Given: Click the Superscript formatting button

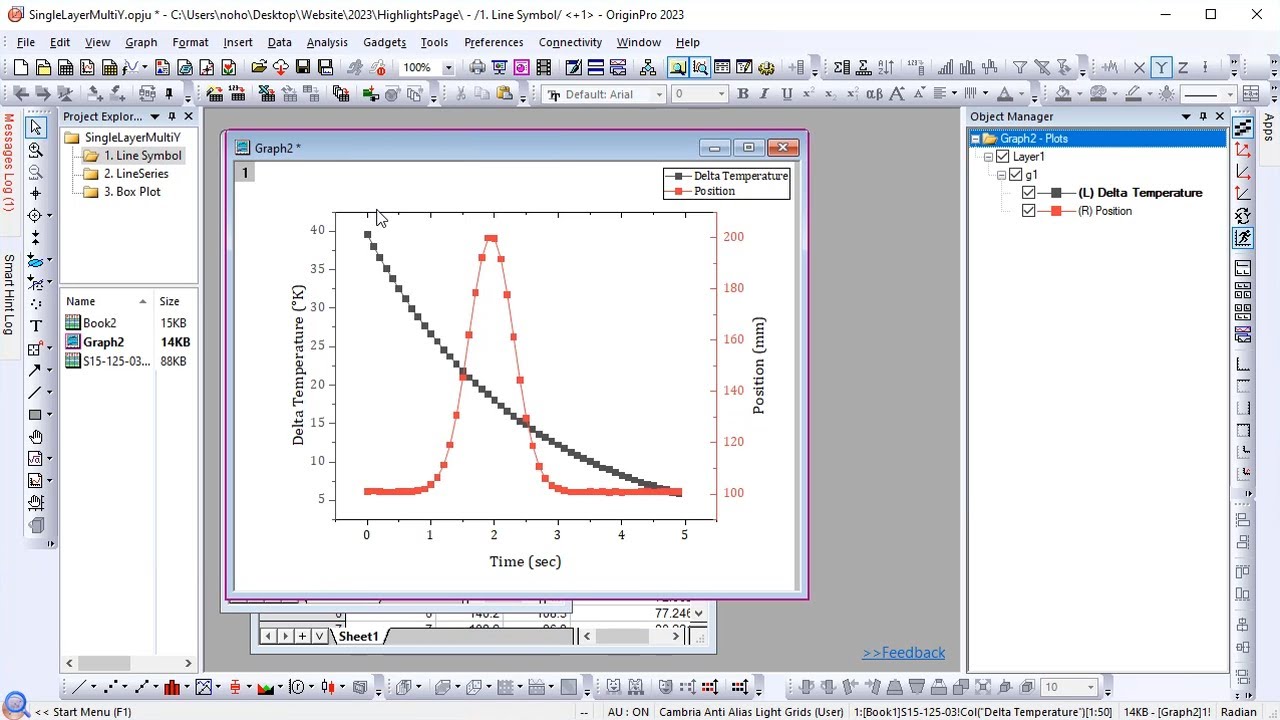Looking at the screenshot, I should tap(808, 94).
